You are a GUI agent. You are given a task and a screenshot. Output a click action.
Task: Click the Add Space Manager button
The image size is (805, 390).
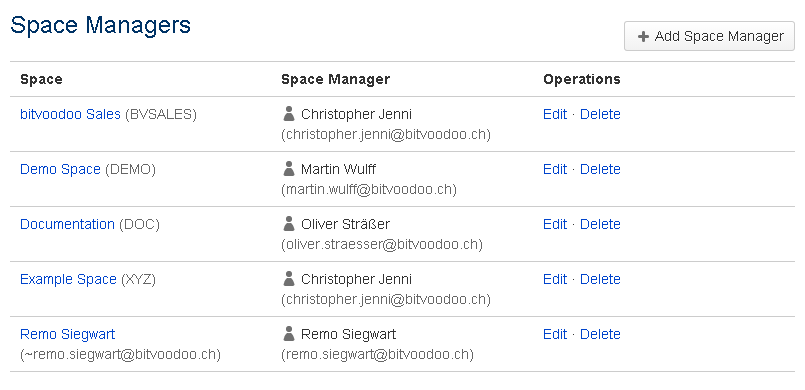[709, 36]
